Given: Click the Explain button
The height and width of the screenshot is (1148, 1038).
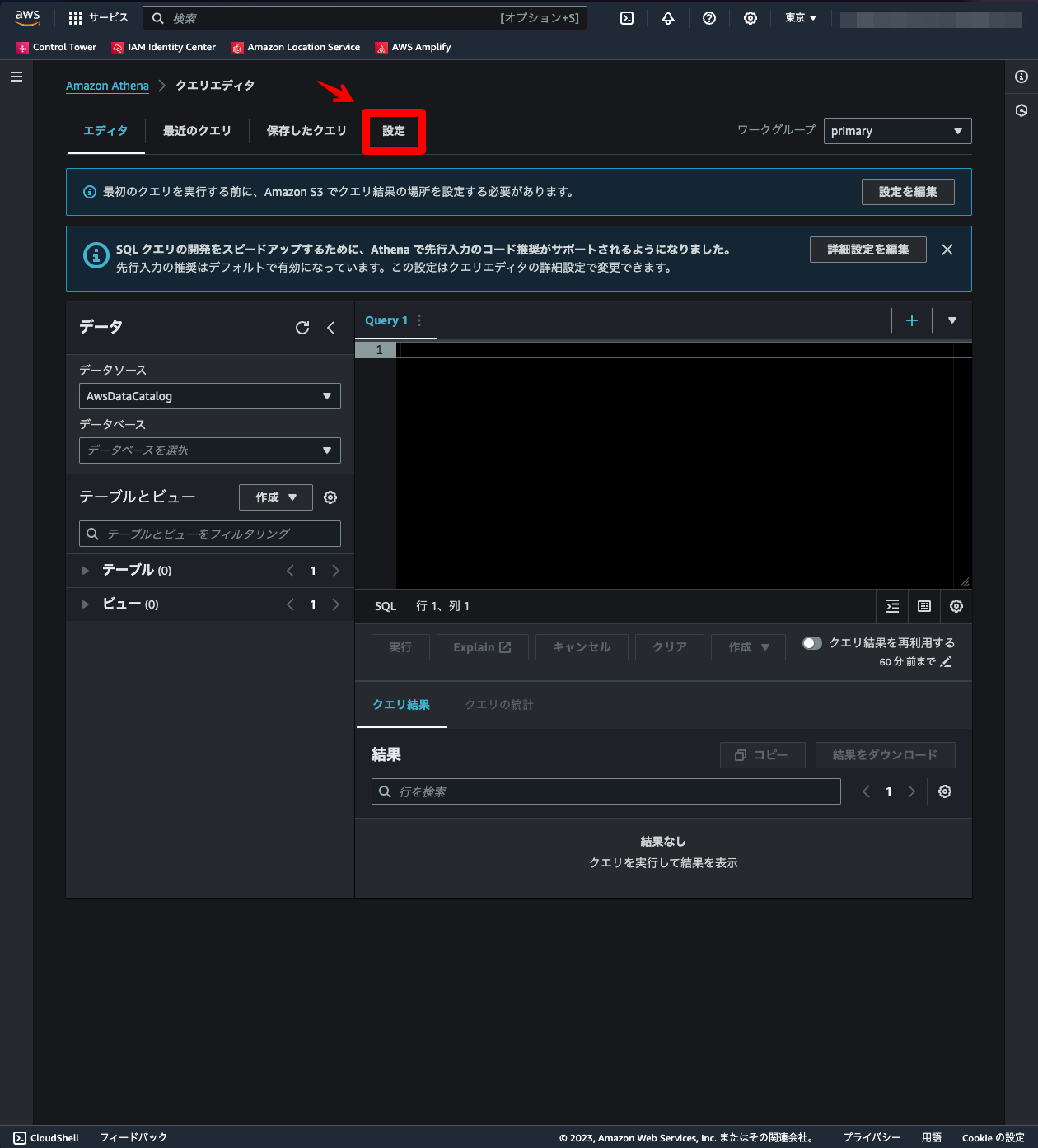Looking at the screenshot, I should (x=483, y=647).
